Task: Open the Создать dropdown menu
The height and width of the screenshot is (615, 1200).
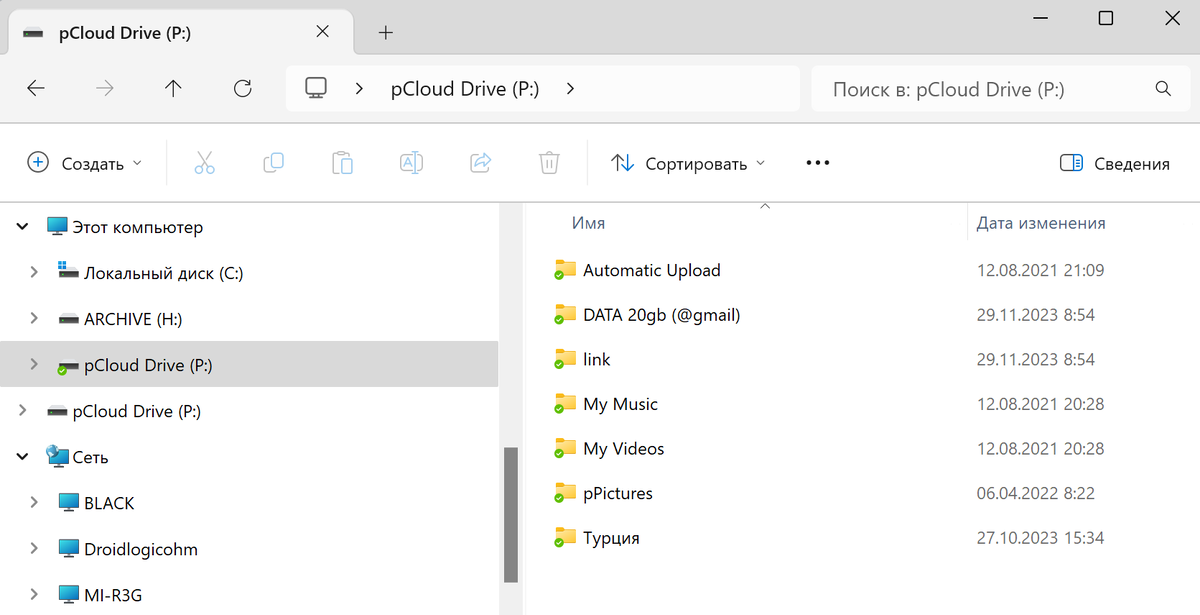Action: [x=84, y=163]
